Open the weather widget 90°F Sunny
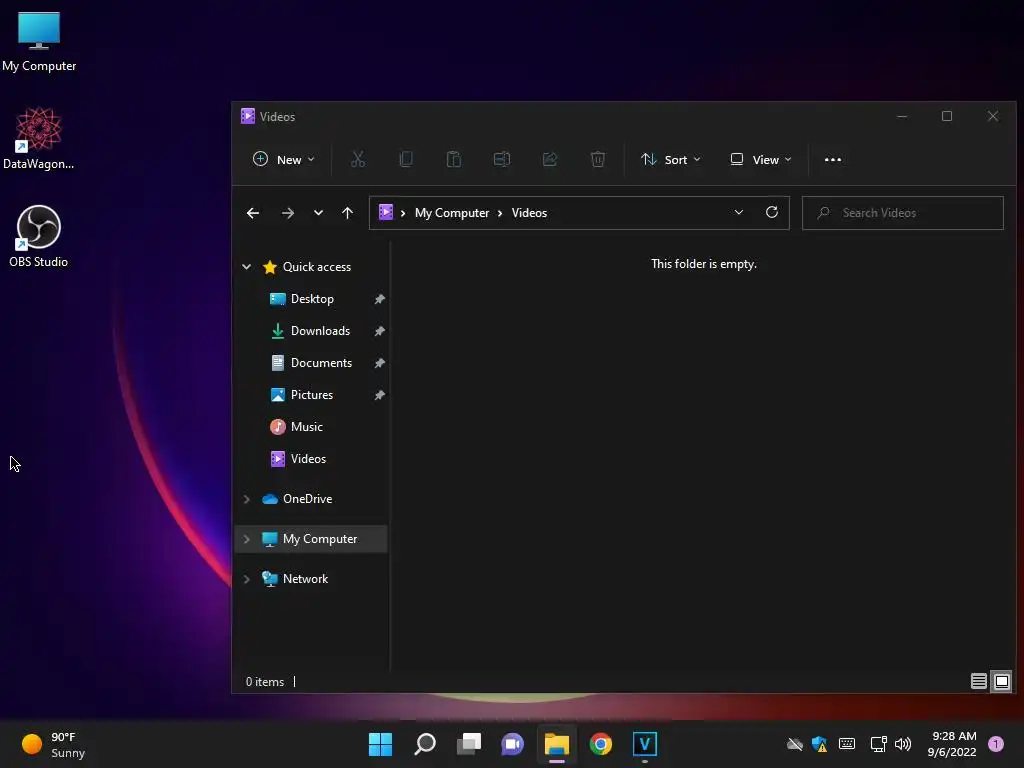The height and width of the screenshot is (768, 1024). (54, 744)
